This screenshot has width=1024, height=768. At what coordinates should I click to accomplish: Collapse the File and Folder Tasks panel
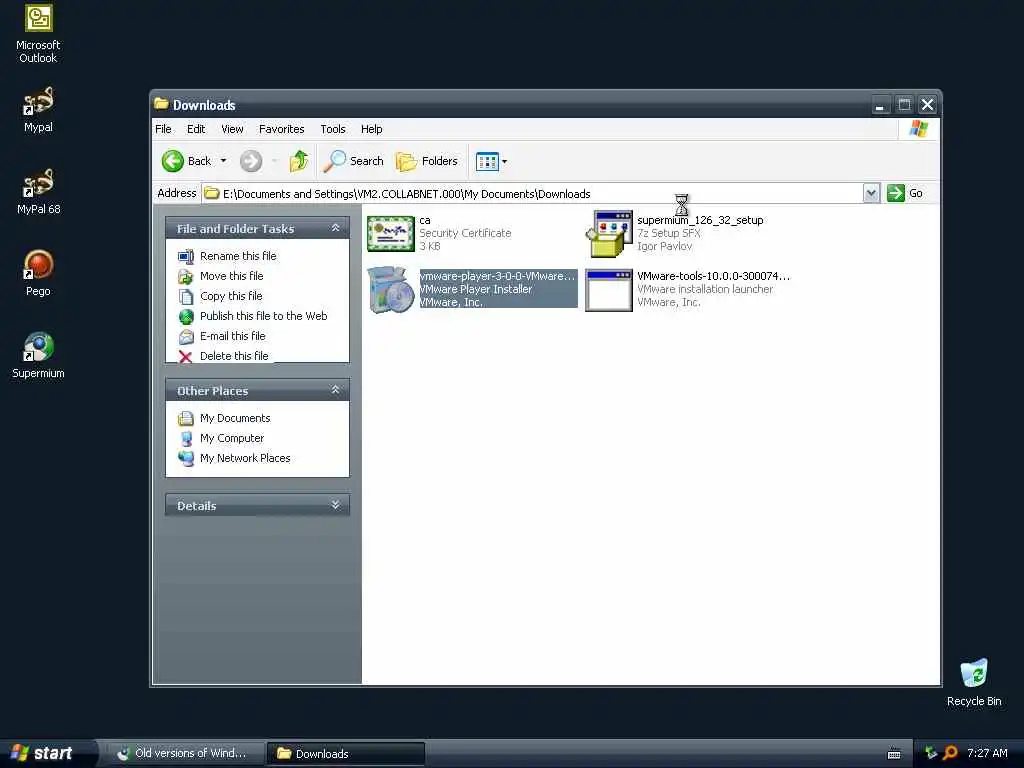(x=336, y=228)
